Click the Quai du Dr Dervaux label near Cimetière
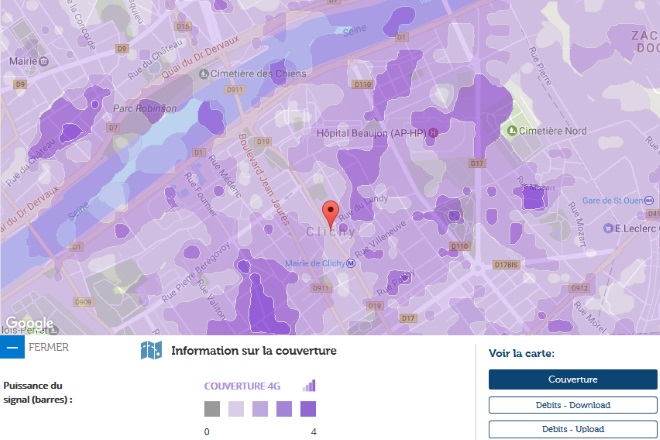 tap(201, 56)
